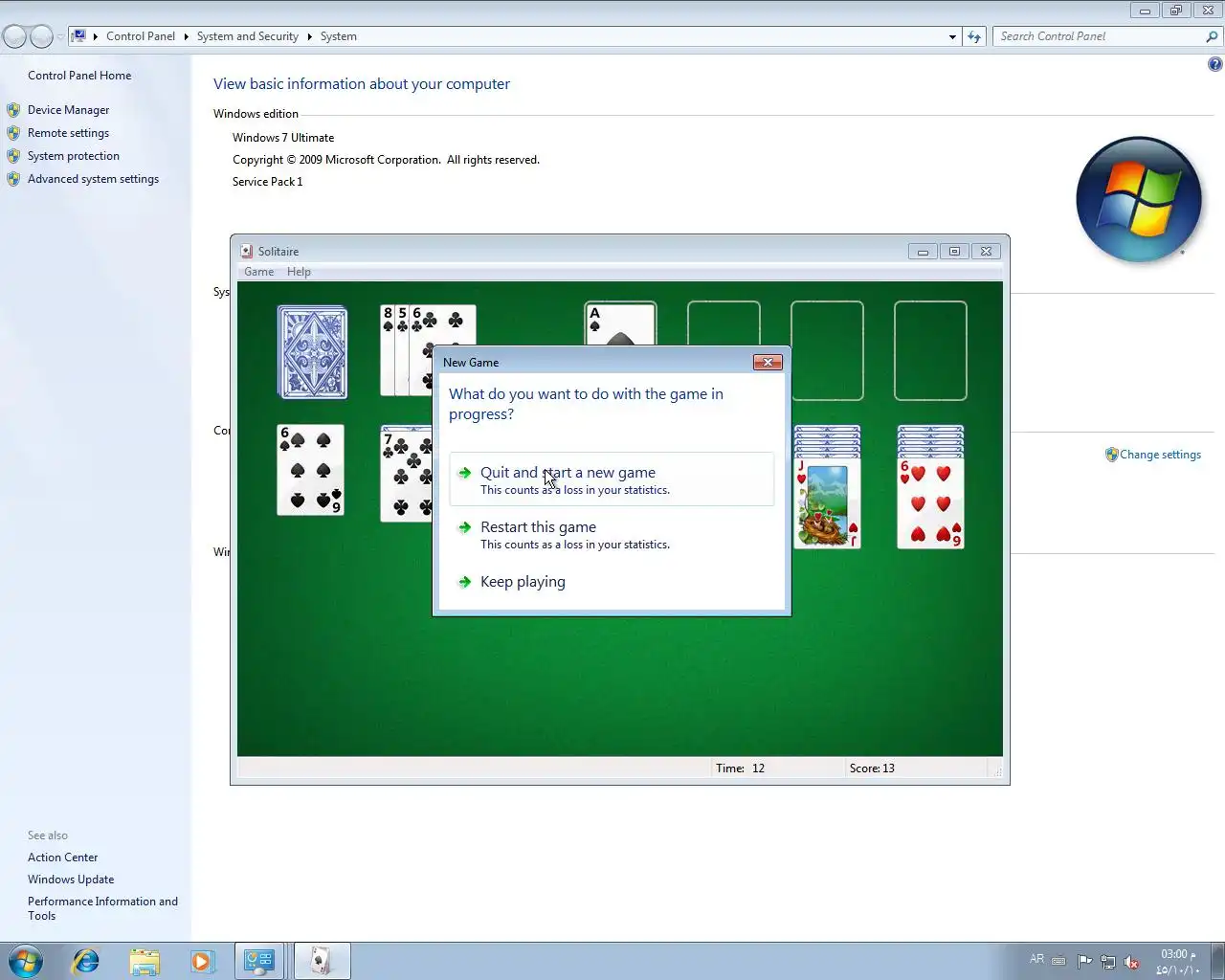
Task: Click Change settings link
Action: coord(1160,455)
